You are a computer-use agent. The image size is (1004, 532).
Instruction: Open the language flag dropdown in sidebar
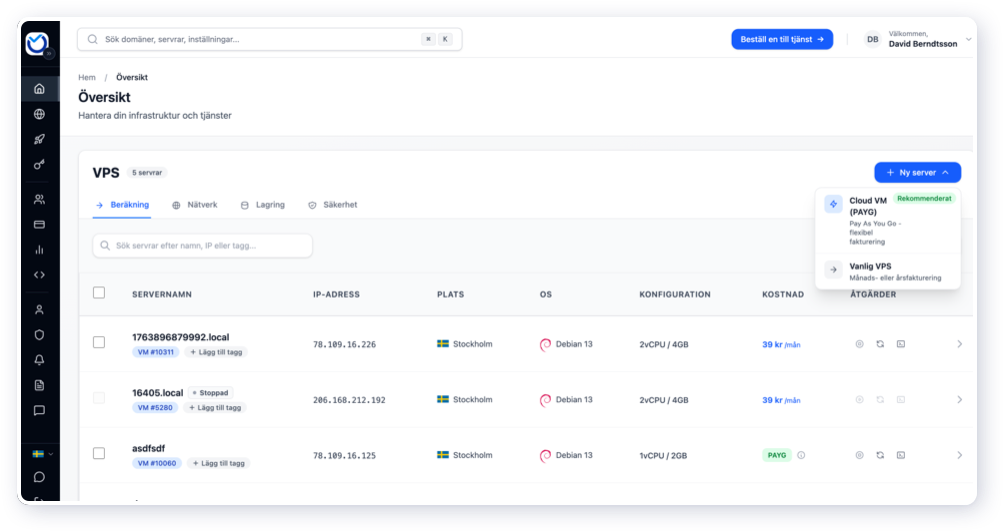point(42,454)
